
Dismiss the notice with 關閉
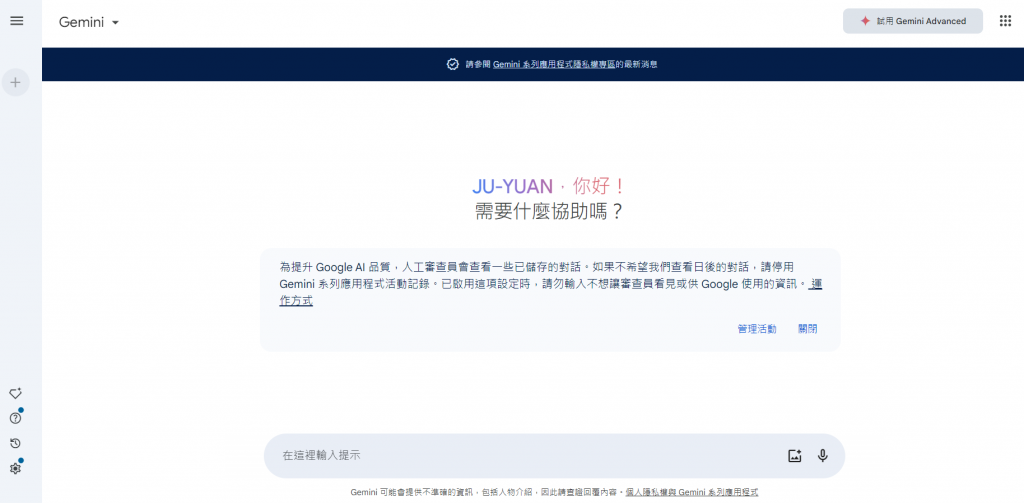click(807, 329)
